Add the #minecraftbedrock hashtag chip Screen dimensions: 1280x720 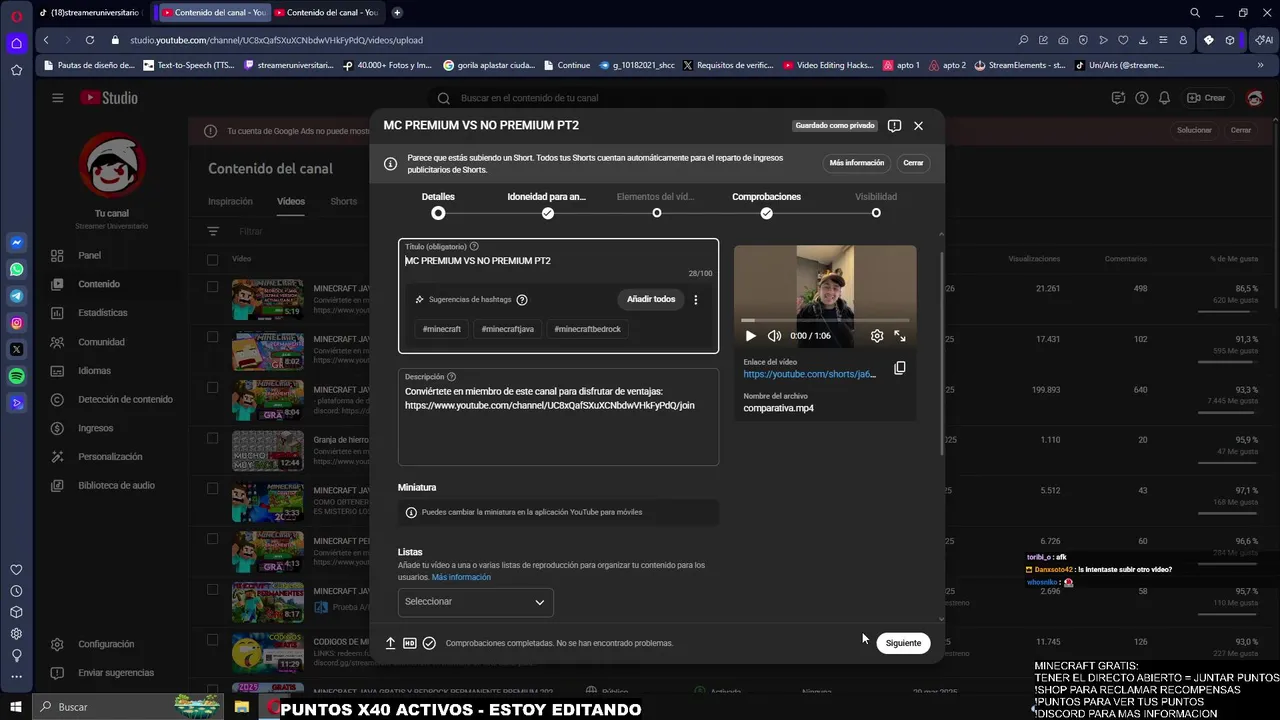click(588, 329)
